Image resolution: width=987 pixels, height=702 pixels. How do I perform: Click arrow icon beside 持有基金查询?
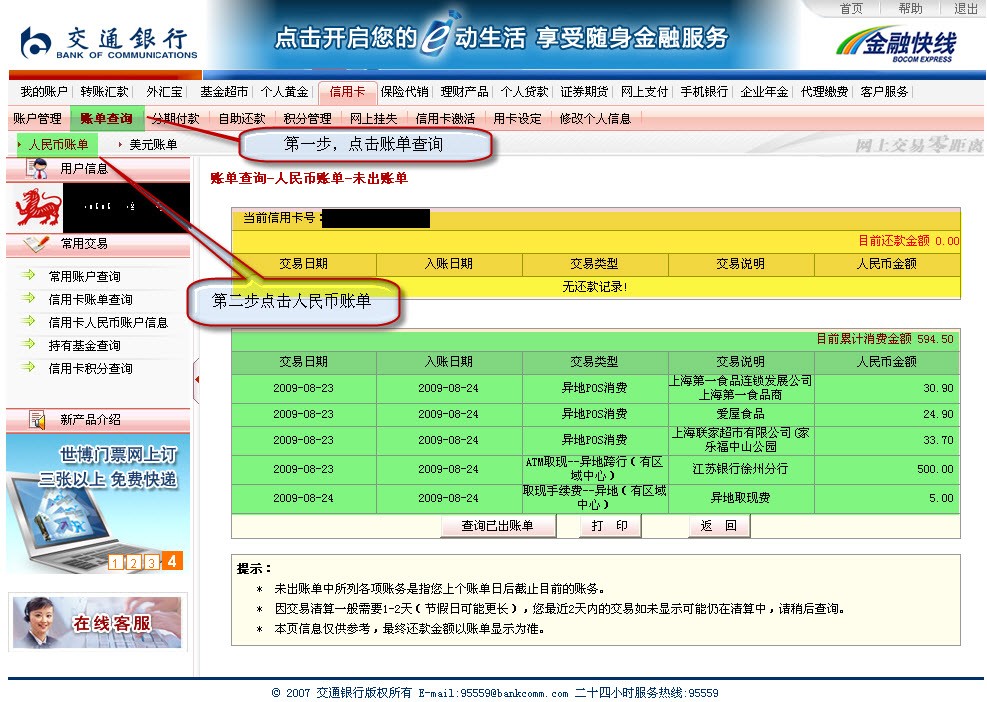point(28,344)
